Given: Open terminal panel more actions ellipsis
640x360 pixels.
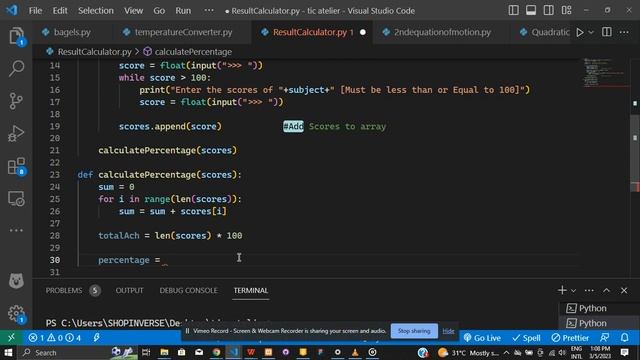Looking at the screenshot, I should tap(589, 290).
